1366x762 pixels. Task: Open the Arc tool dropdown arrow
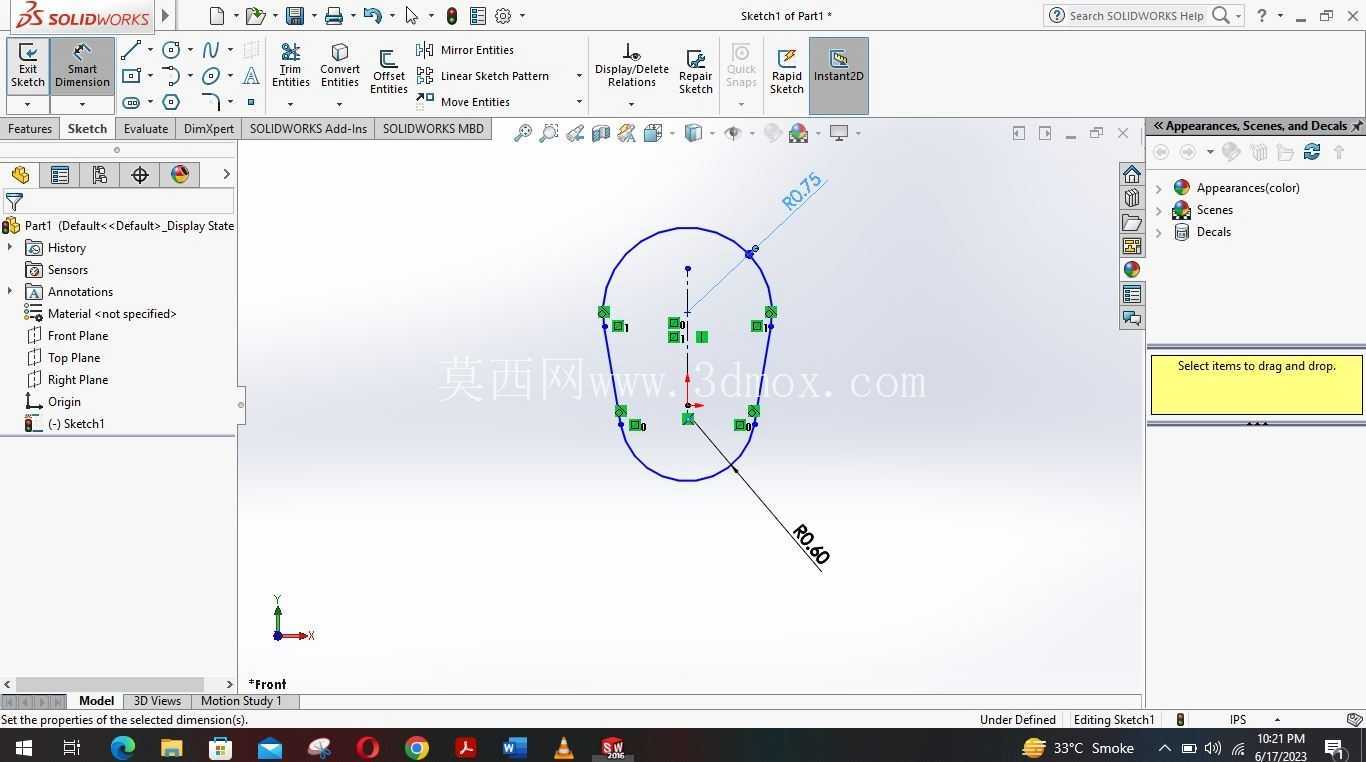[190, 76]
